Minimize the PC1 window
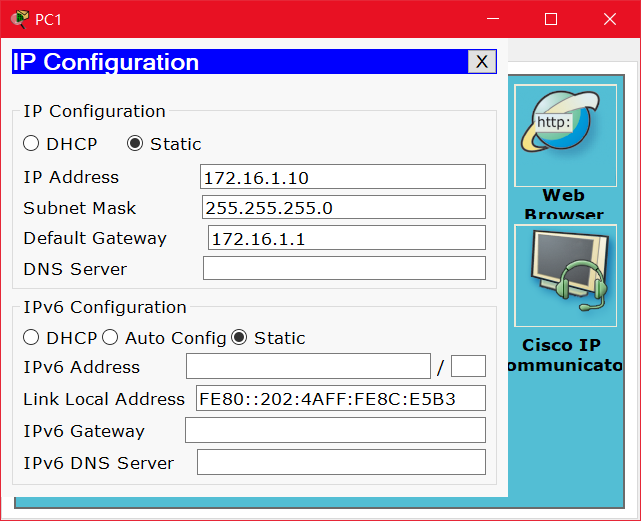 493,19
